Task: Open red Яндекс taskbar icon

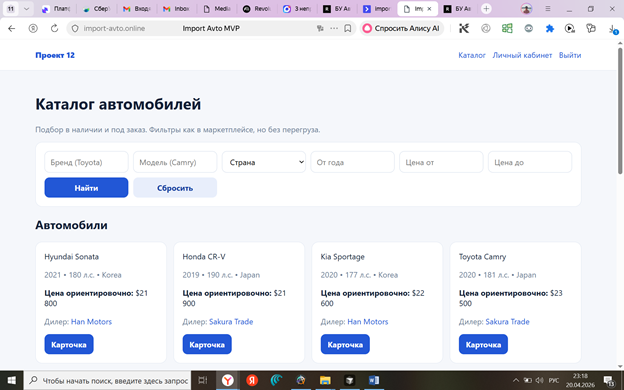Action: click(x=252, y=380)
